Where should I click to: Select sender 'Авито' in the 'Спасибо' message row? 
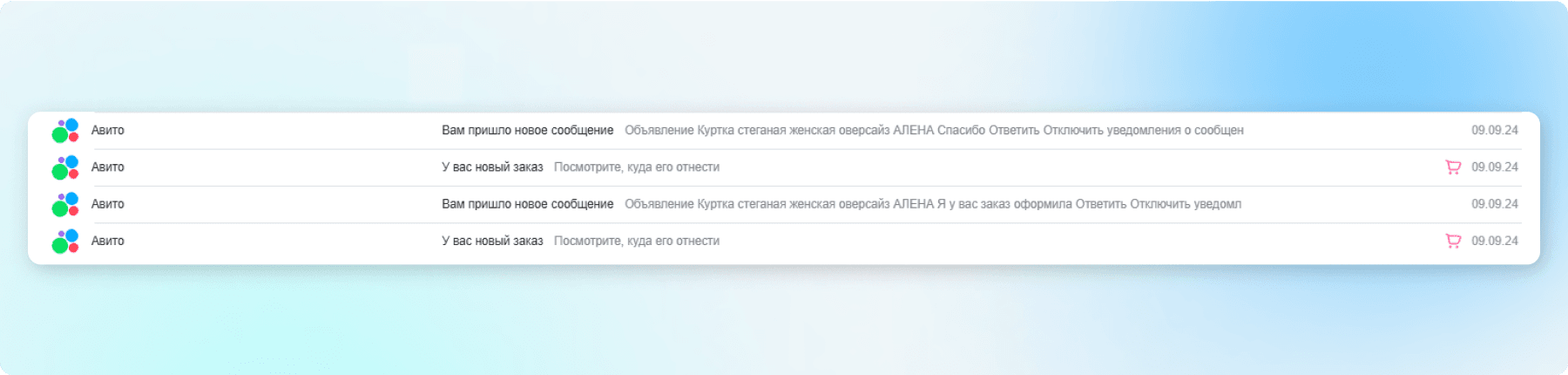(x=108, y=130)
